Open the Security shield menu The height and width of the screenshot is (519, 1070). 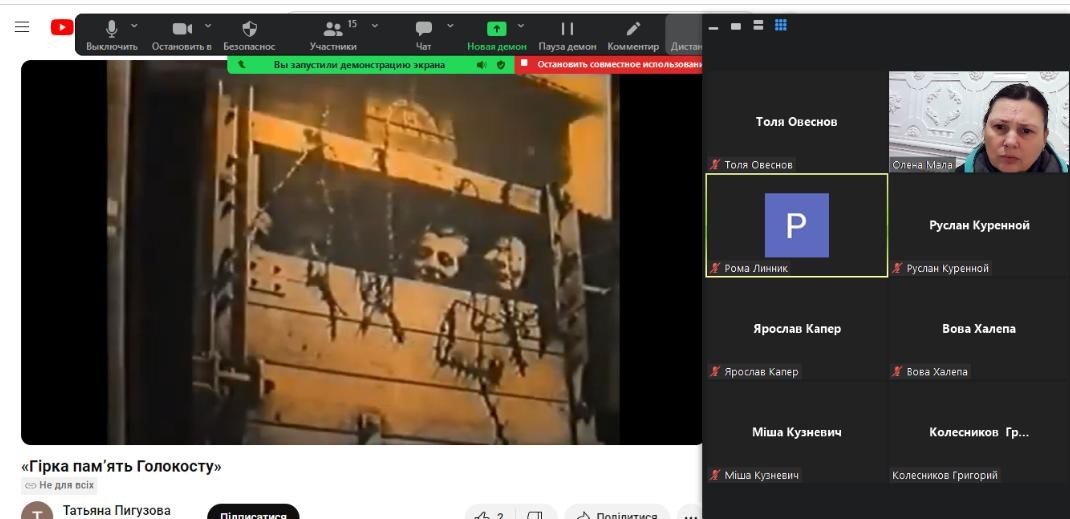click(x=250, y=29)
